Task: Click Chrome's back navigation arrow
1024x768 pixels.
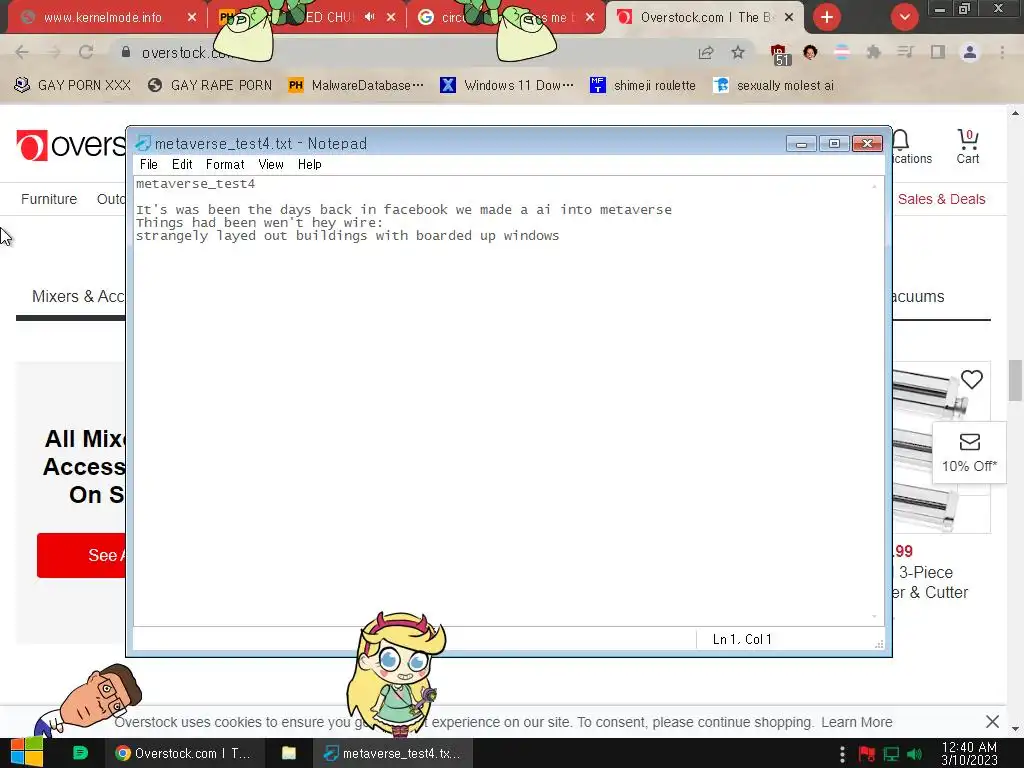Action: [x=22, y=52]
